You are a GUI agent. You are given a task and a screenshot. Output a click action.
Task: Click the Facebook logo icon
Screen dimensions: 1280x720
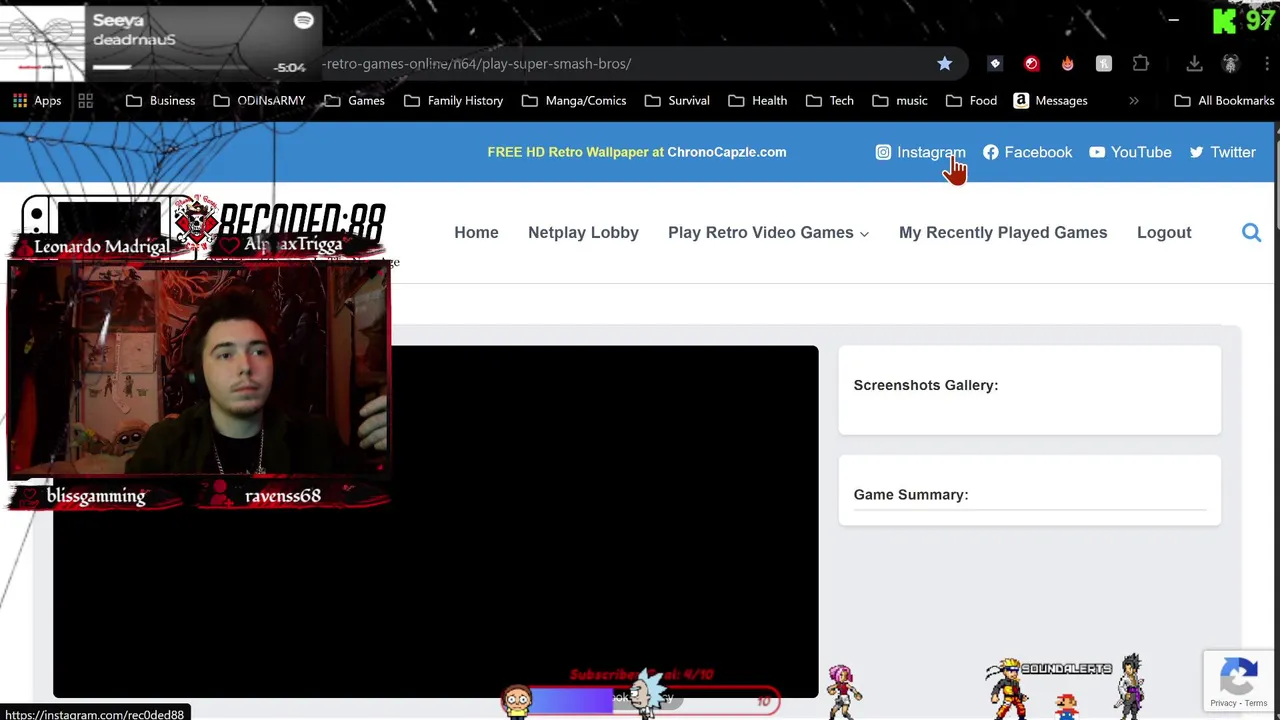[990, 152]
